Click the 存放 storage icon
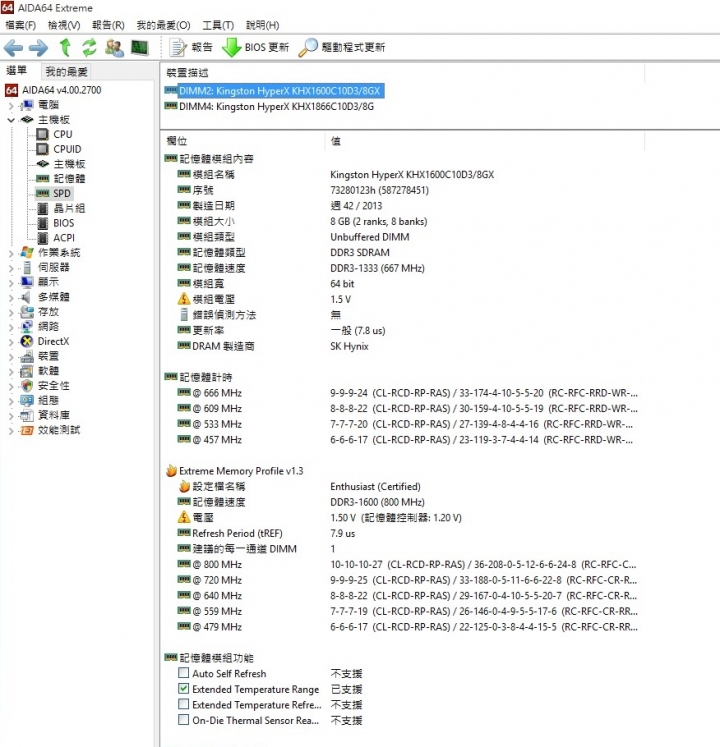This screenshot has height=747, width=720. tap(27, 312)
